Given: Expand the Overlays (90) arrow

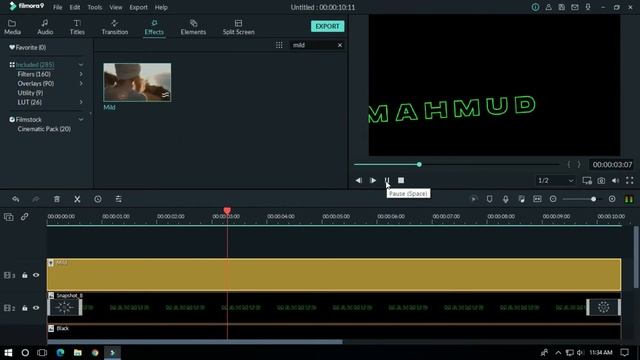Looking at the screenshot, I should pyautogui.click(x=81, y=83).
